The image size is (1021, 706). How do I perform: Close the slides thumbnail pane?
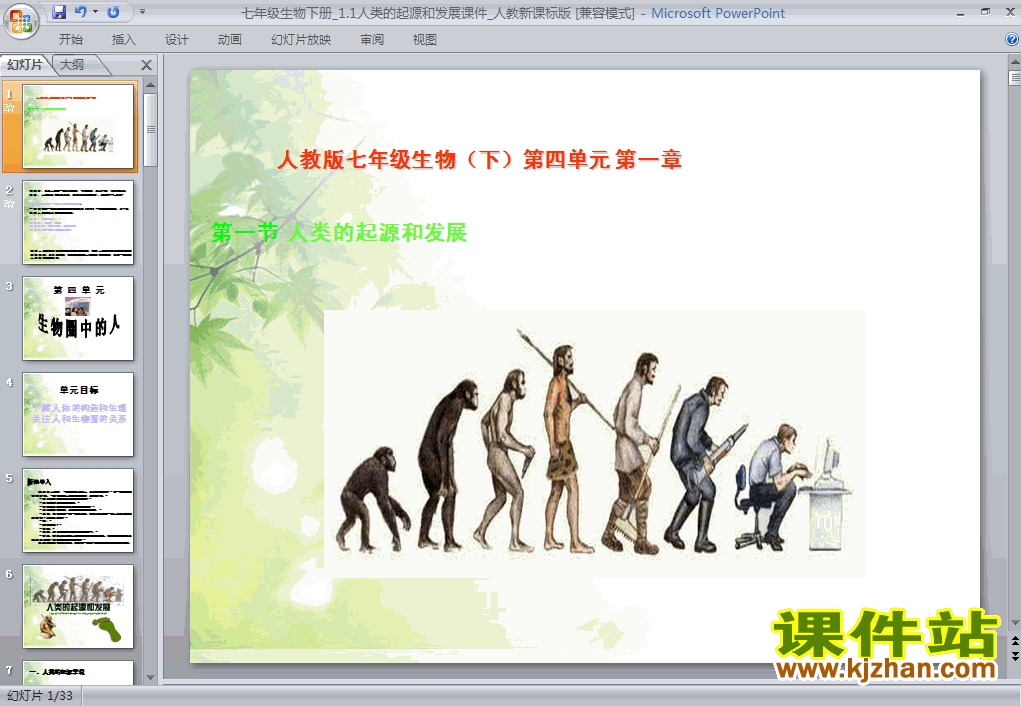pyautogui.click(x=147, y=65)
